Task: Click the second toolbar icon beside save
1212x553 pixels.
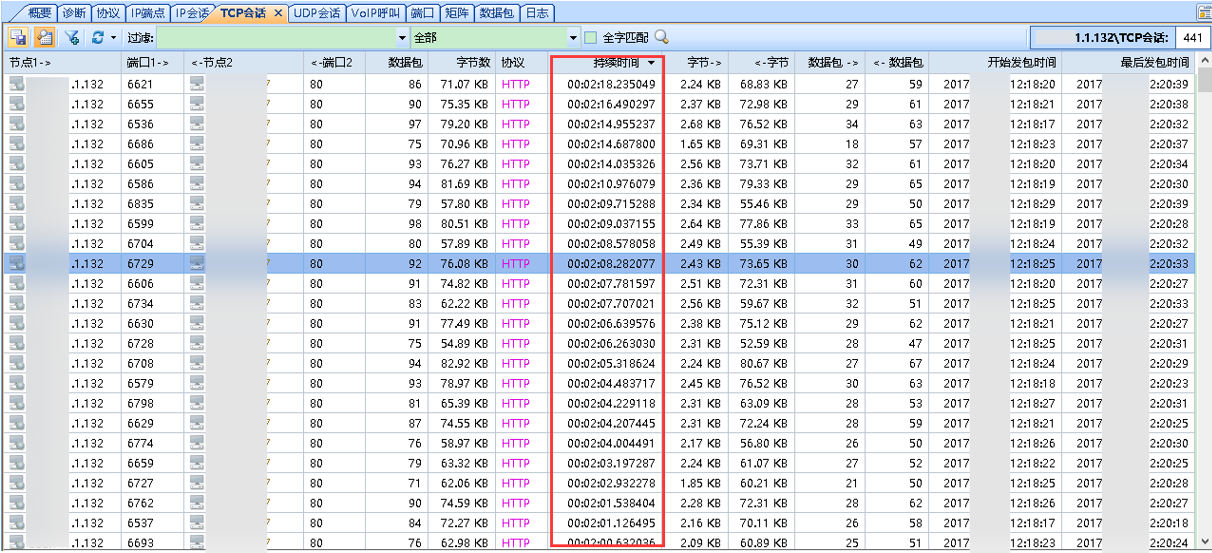Action: (44, 37)
